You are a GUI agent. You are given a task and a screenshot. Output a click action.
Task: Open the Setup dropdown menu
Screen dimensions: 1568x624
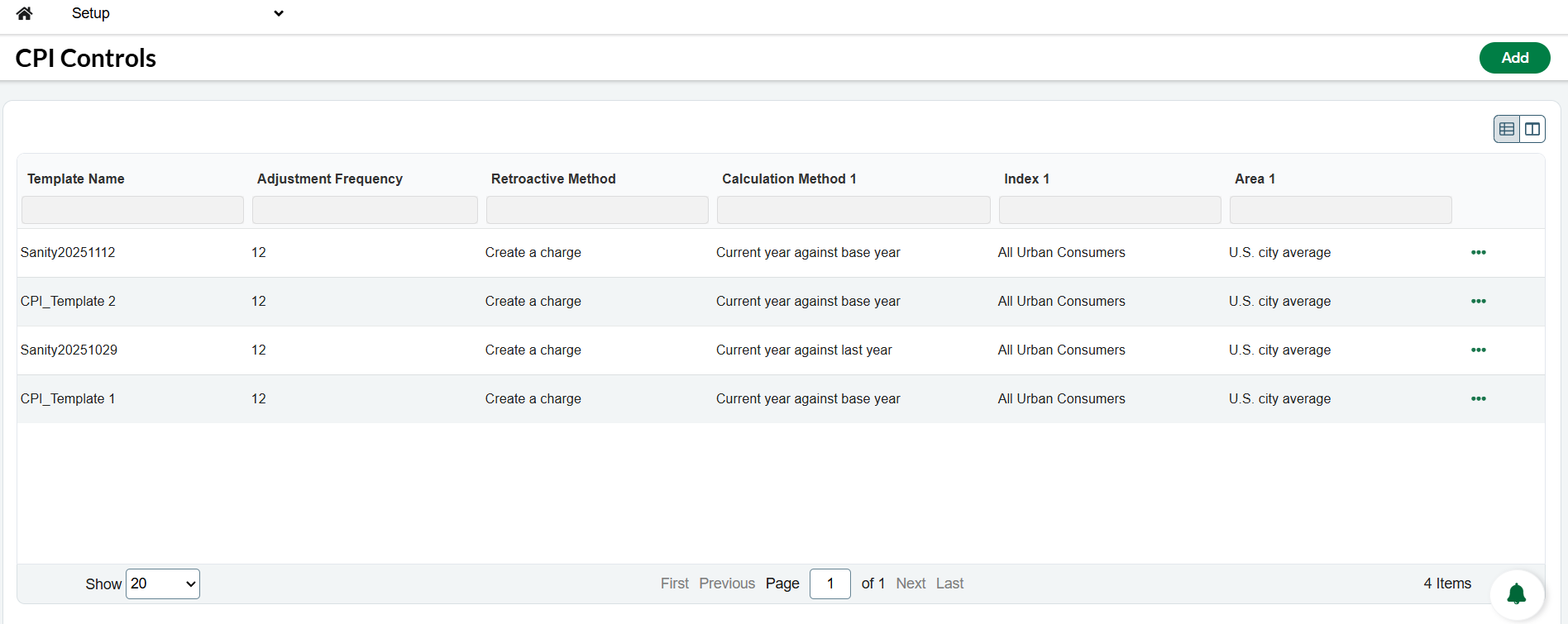pos(177,13)
